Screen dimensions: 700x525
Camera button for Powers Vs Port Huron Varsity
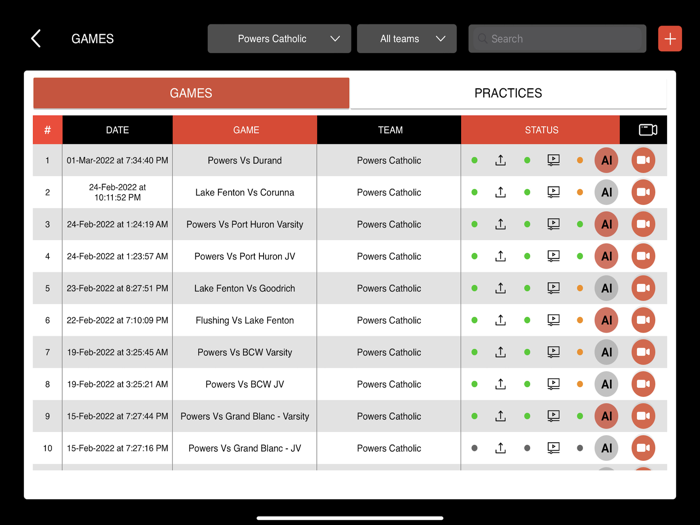pyautogui.click(x=643, y=224)
